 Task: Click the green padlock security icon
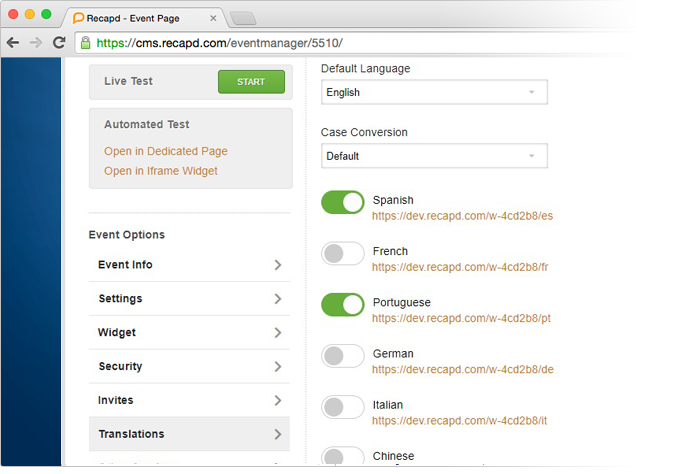[85, 43]
